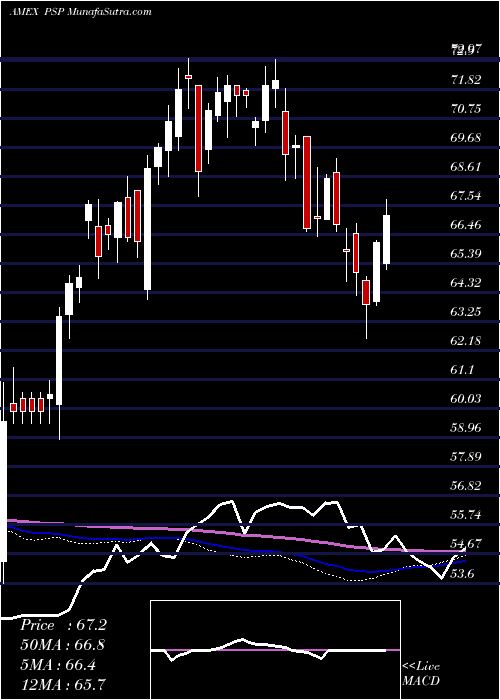Click the 61.1 price level label
The image size is (500, 700).
pyautogui.click(x=462, y=370)
